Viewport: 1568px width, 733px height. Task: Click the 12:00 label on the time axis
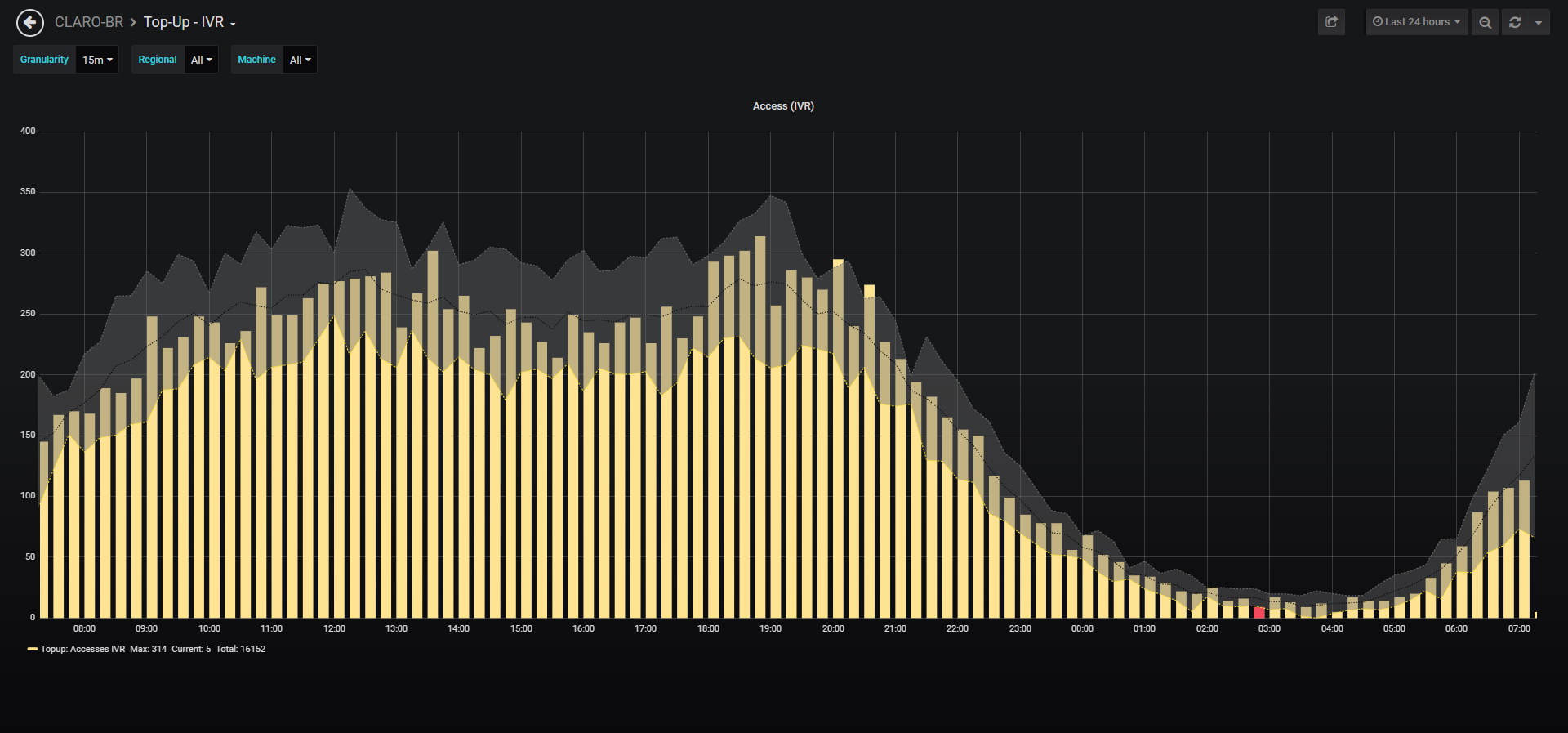(334, 628)
